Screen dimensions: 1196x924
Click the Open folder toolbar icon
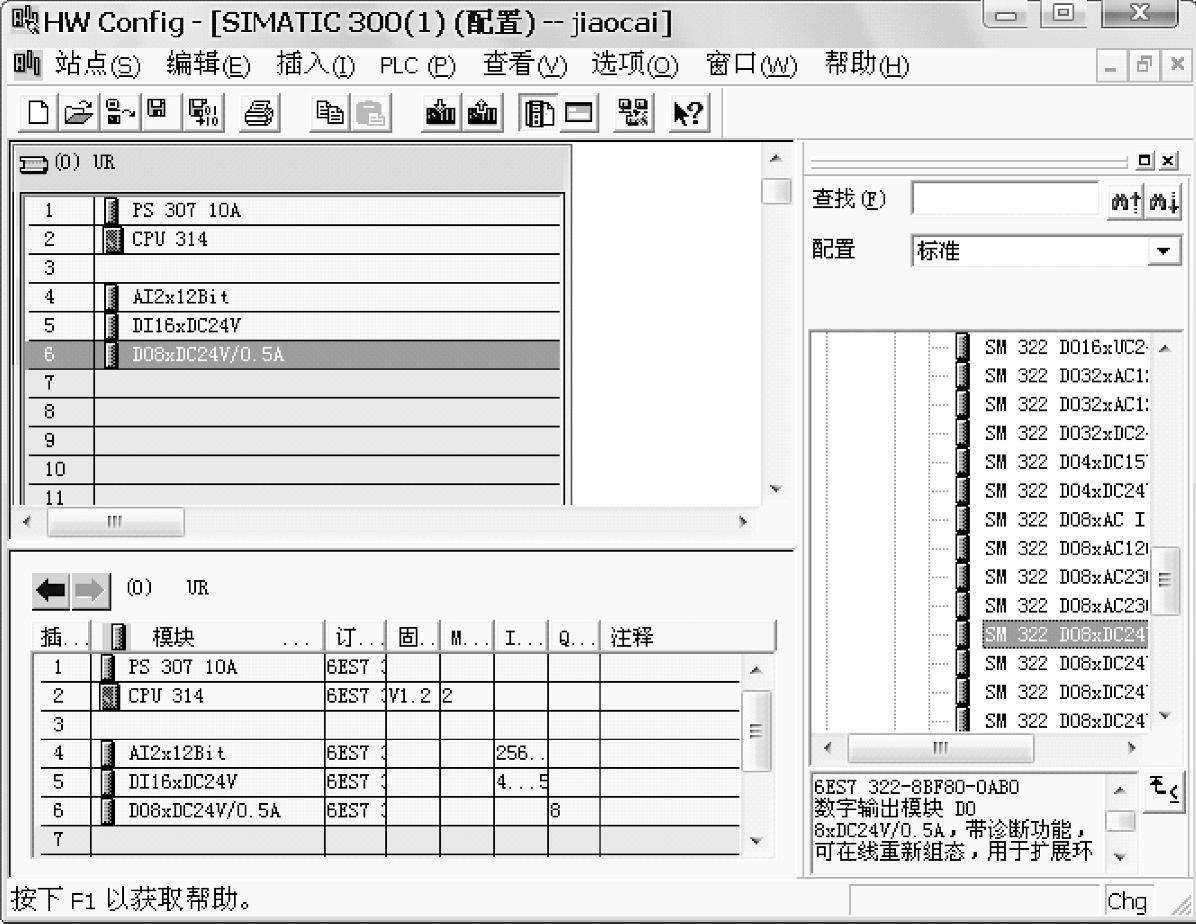(x=79, y=112)
